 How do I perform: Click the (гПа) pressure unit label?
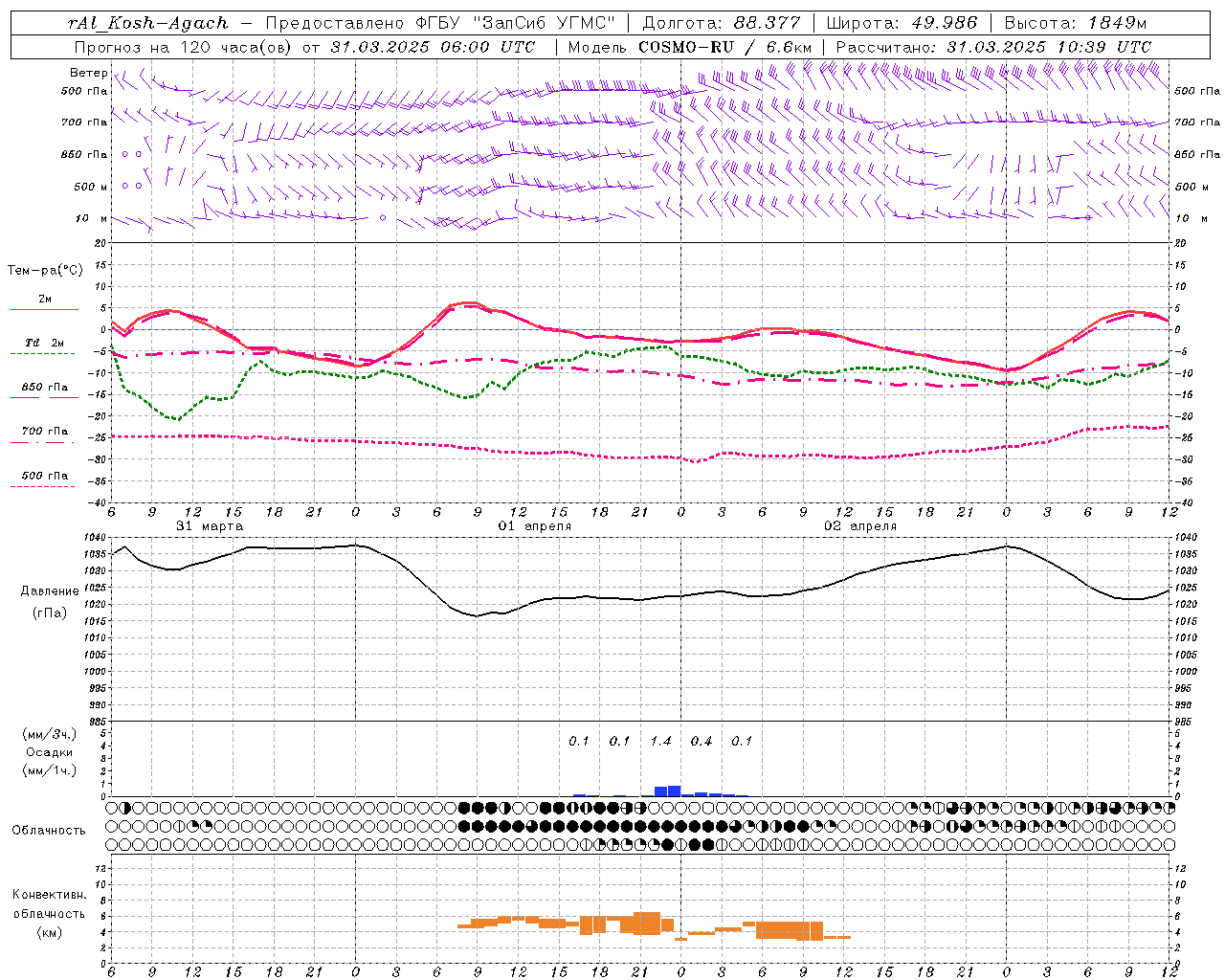50,613
